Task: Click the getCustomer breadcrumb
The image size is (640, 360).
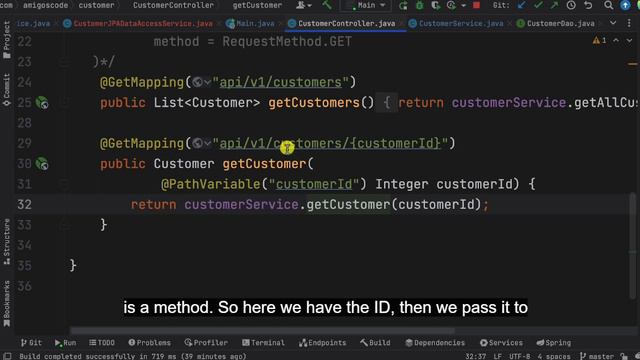Action: click(x=257, y=5)
